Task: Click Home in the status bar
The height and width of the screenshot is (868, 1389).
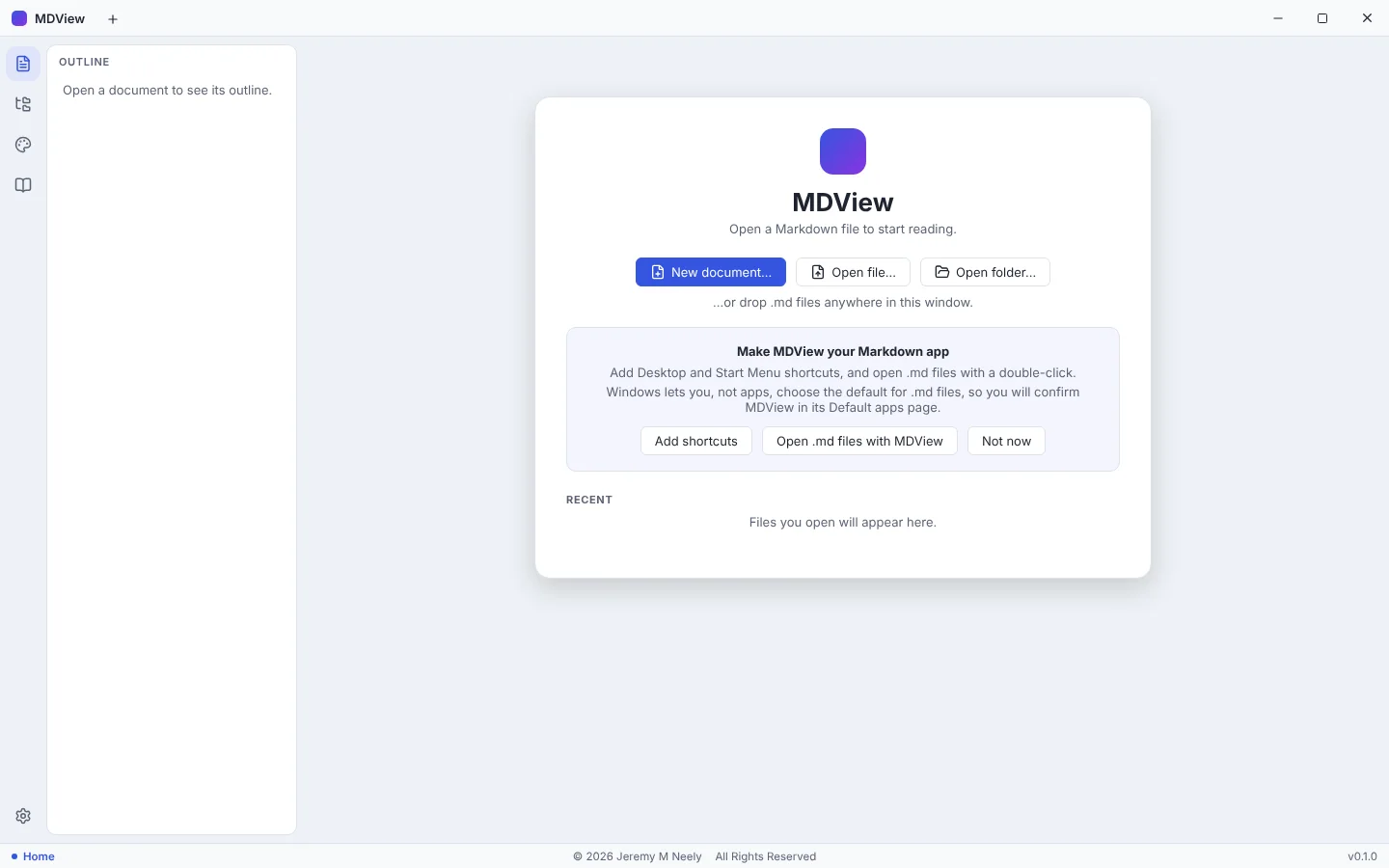Action: point(33,856)
